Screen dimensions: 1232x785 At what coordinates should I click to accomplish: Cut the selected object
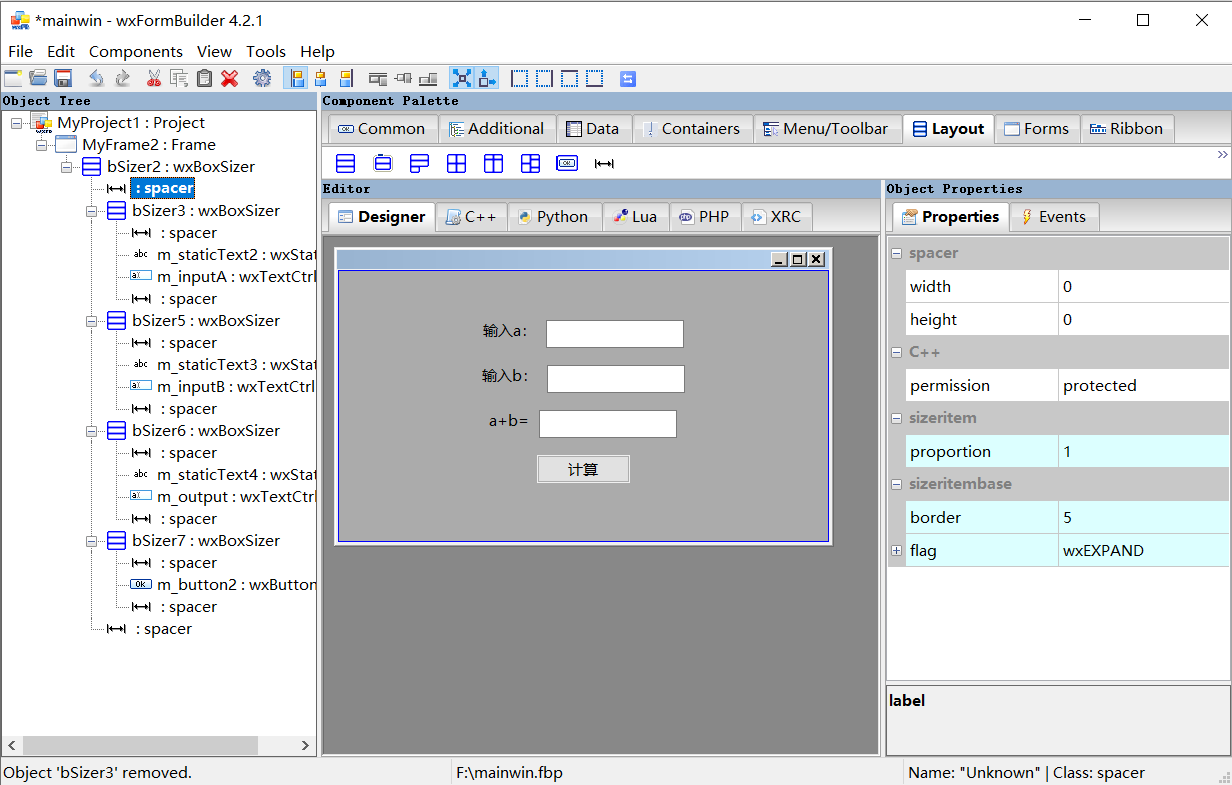(155, 78)
